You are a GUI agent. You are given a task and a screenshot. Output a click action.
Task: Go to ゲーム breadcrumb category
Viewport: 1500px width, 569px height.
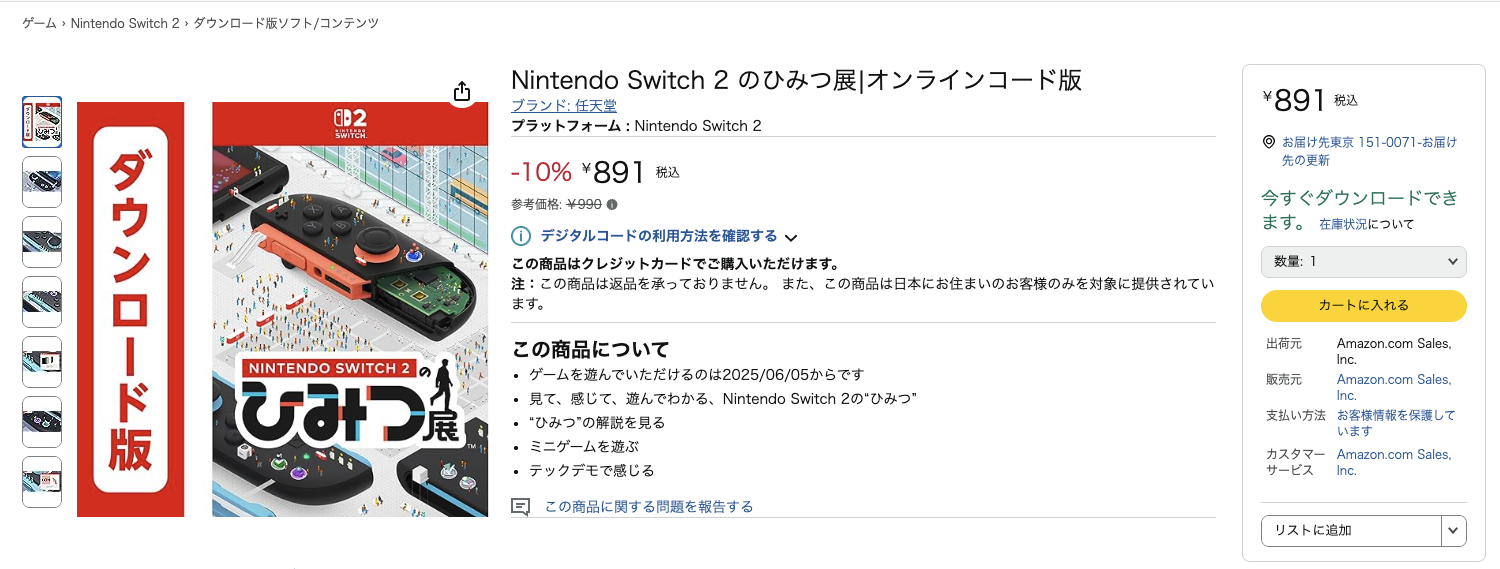39,23
